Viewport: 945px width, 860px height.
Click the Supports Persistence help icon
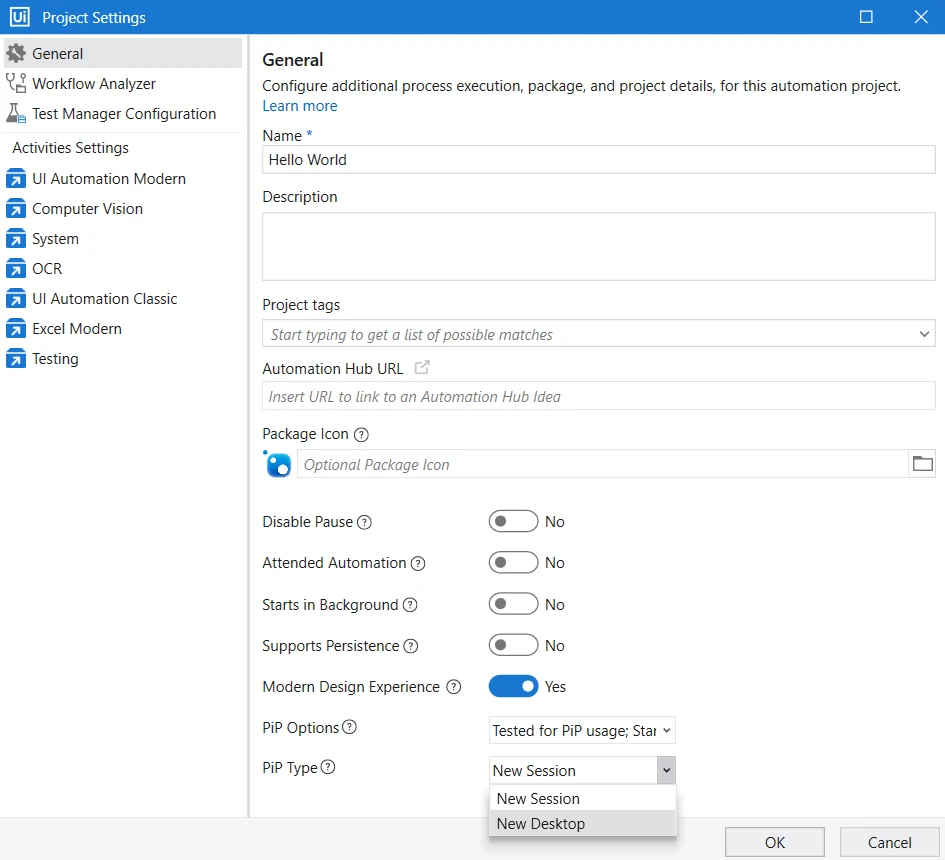[x=410, y=646]
